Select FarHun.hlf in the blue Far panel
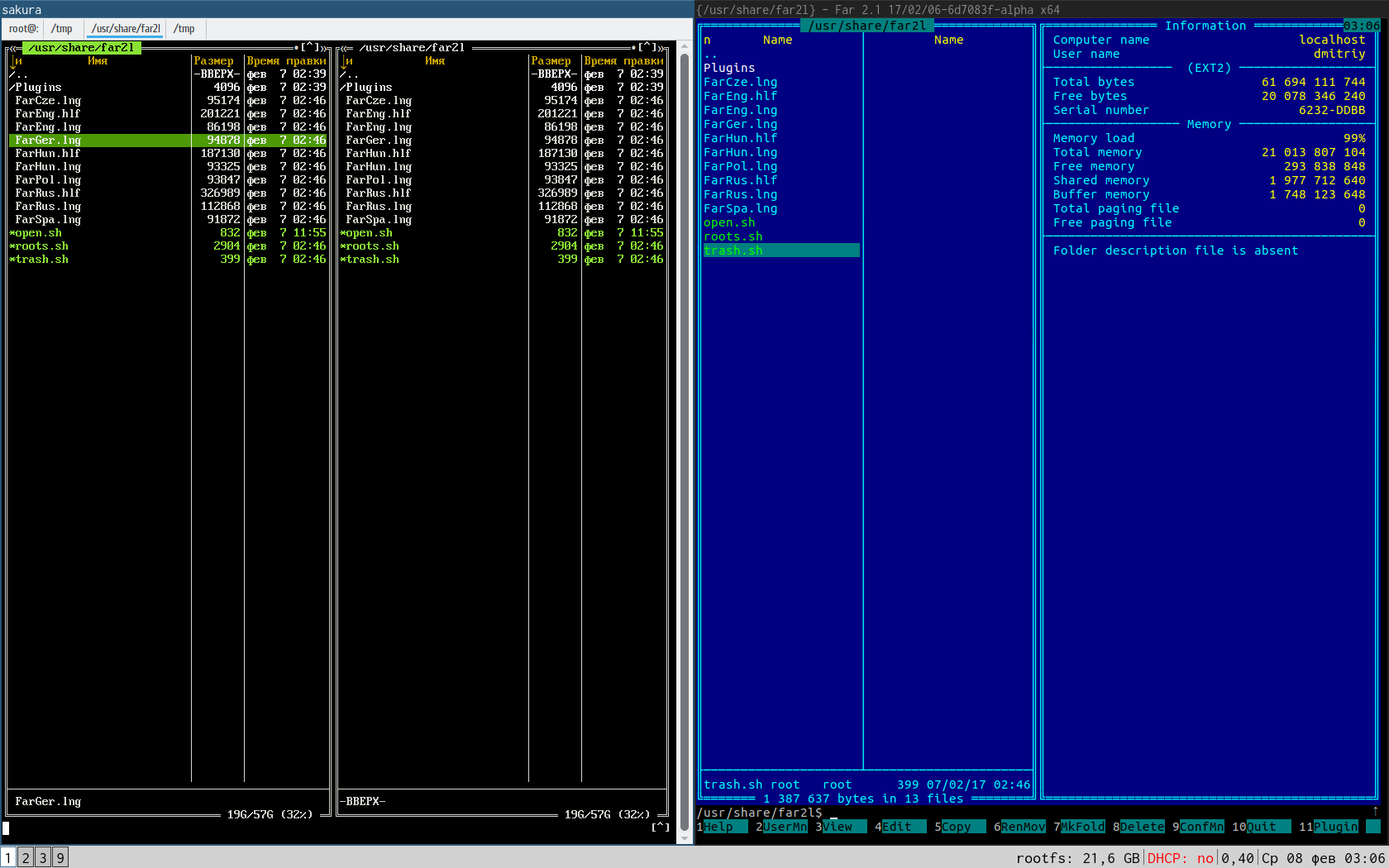 click(741, 138)
